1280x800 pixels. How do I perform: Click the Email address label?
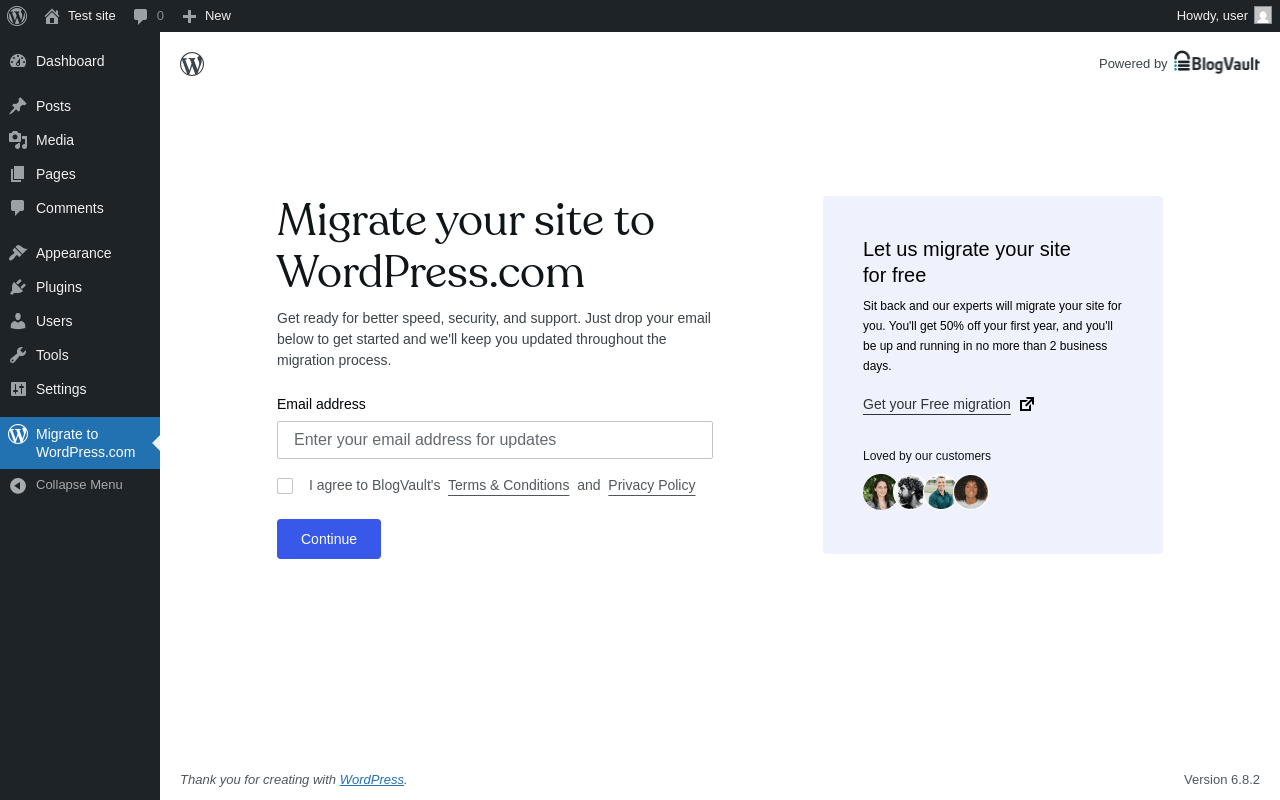pos(321,404)
